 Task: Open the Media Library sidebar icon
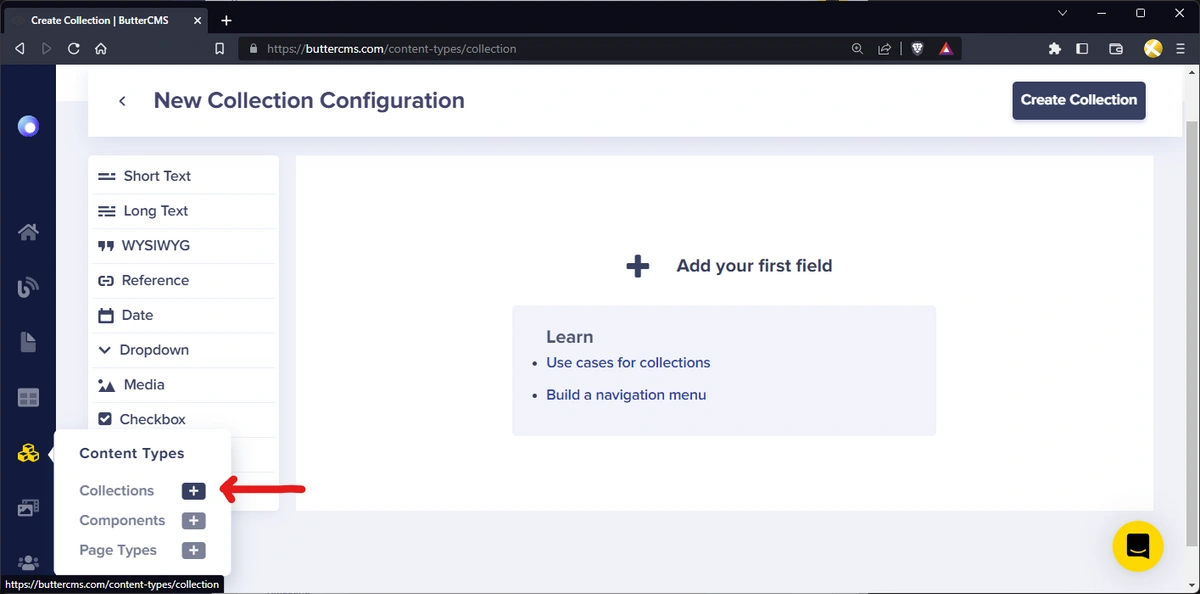(x=28, y=508)
